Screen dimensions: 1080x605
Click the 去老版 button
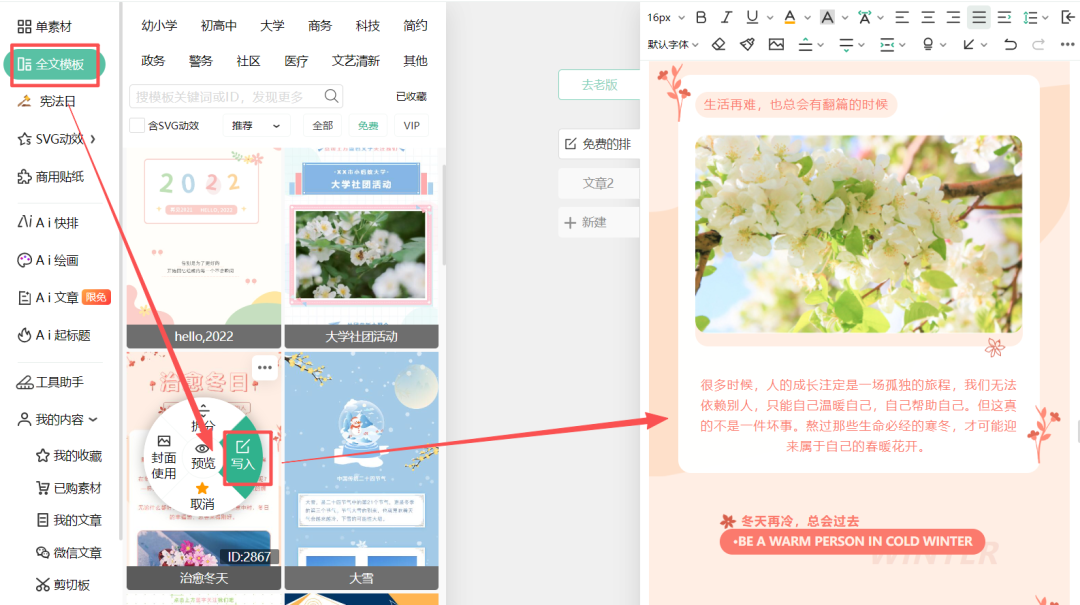(599, 85)
